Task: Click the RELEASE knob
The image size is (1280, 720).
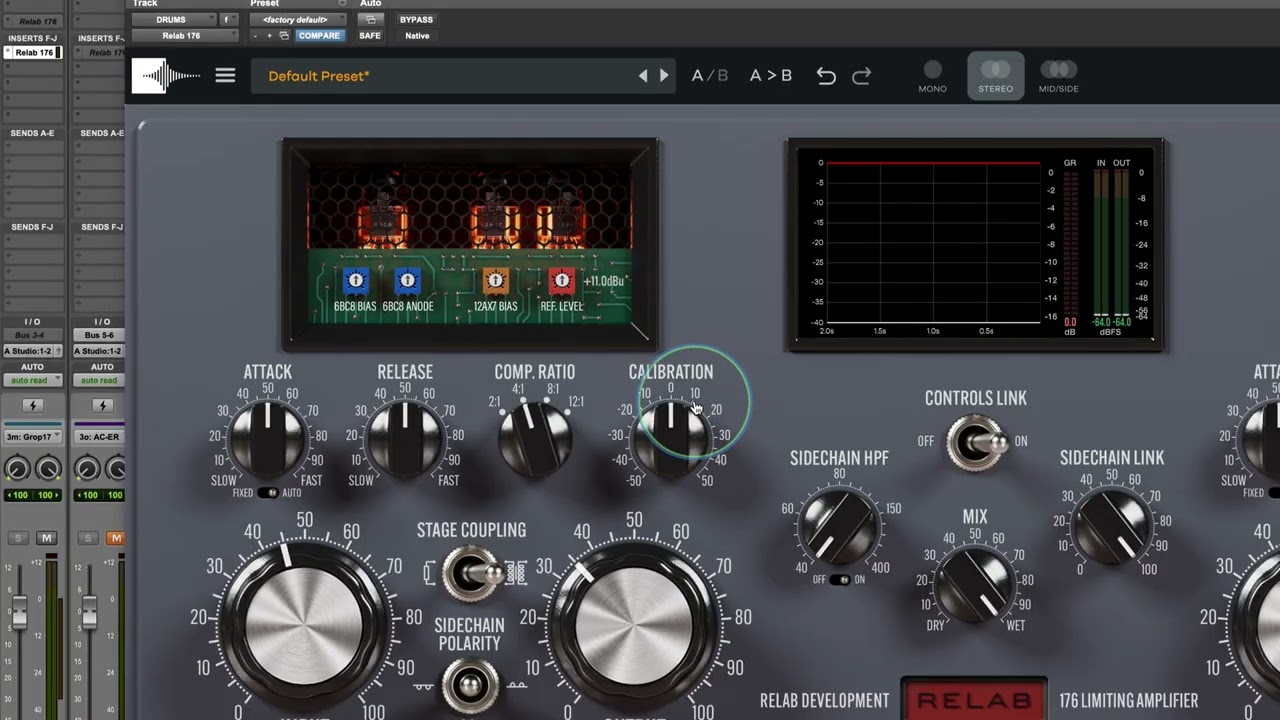Action: pos(405,437)
